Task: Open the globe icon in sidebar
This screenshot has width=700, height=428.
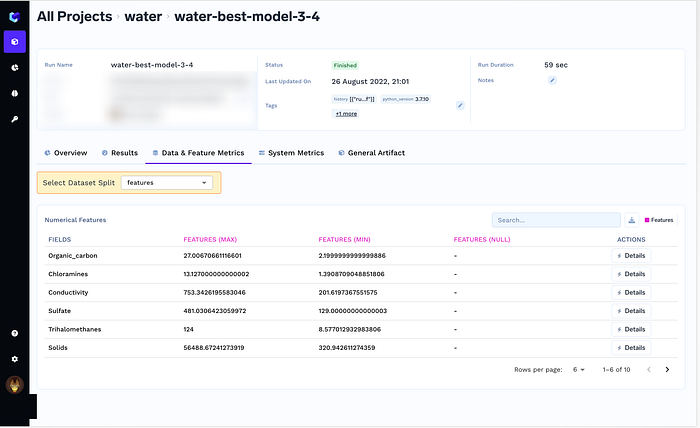Action: [15, 93]
